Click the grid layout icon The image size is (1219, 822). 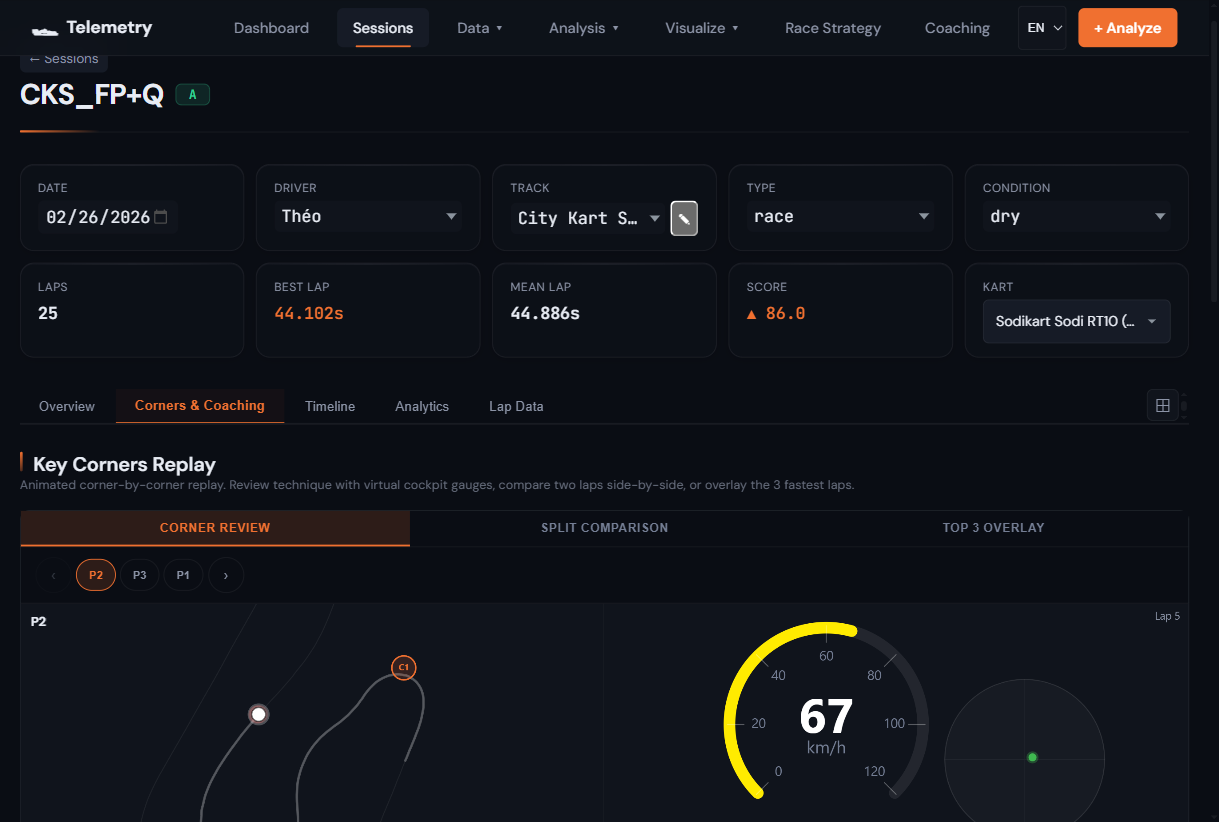coord(1162,405)
